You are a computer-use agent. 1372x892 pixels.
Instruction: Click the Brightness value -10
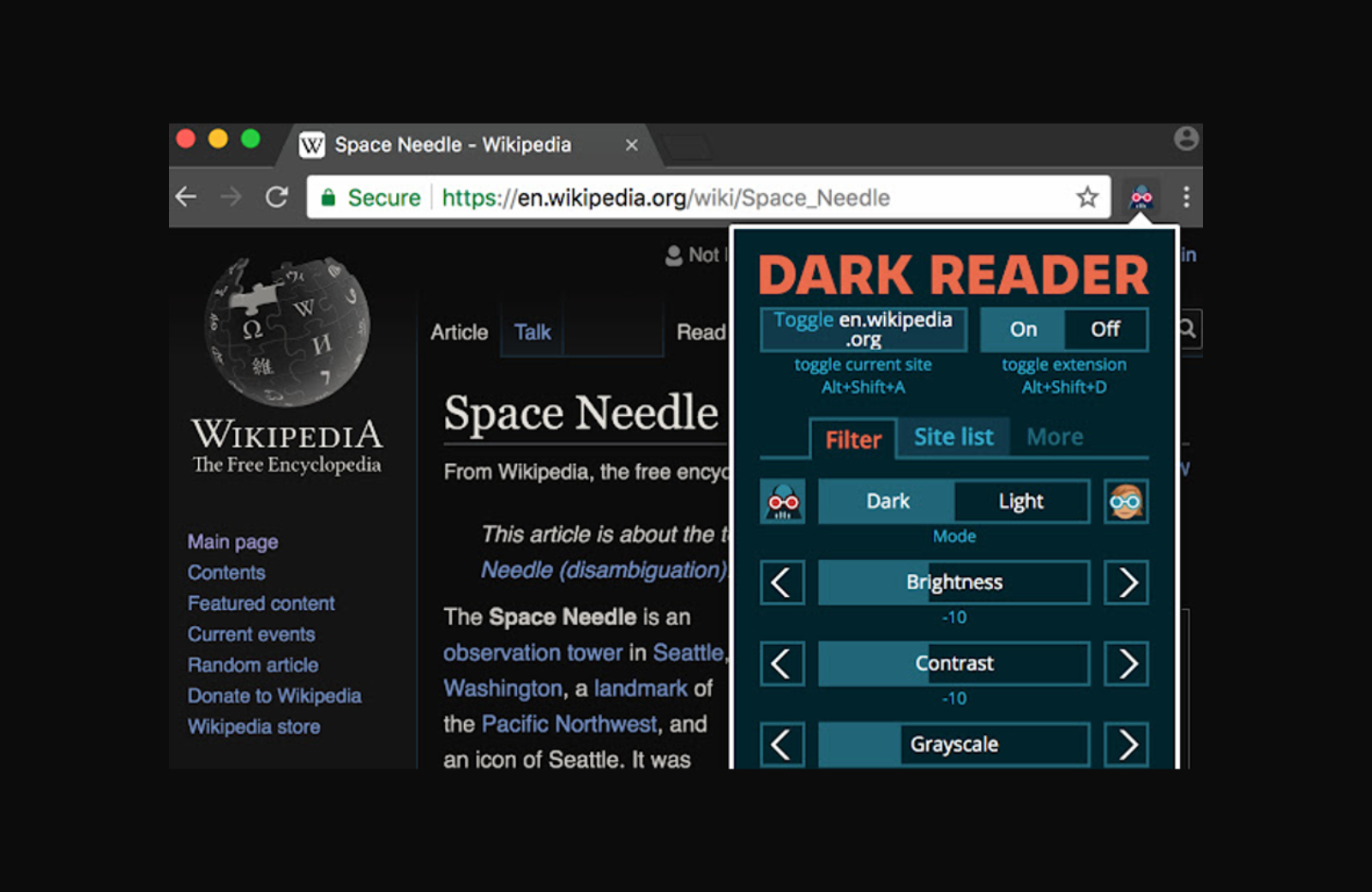click(x=954, y=618)
